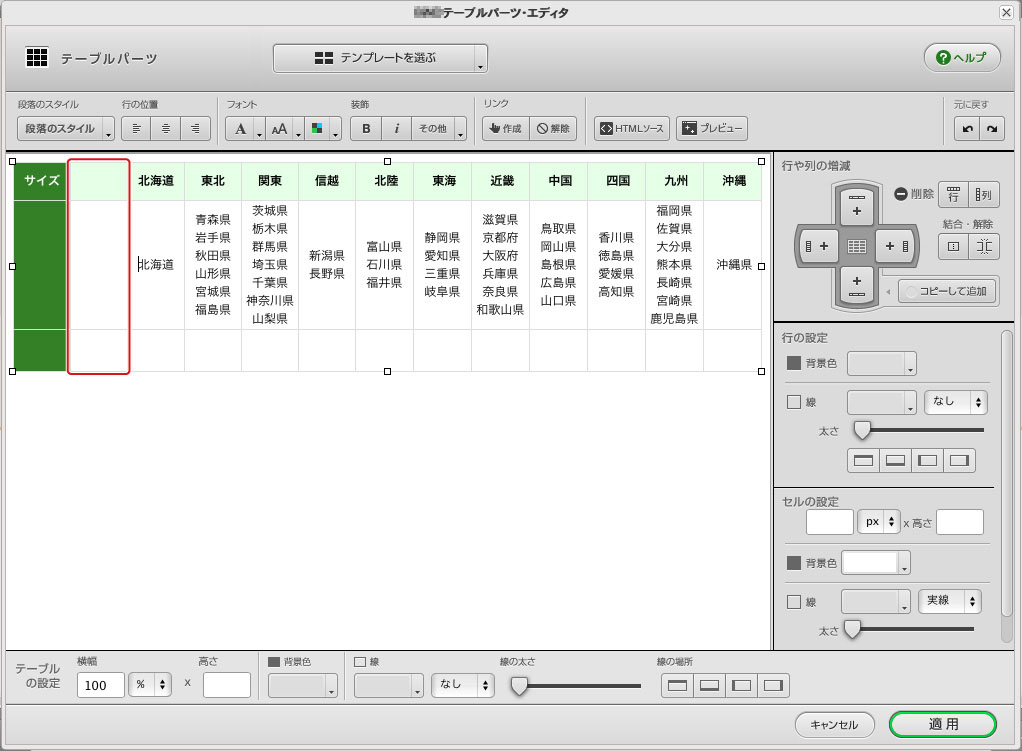Set table border location to right
Screen dimensions: 1022x751
point(773,685)
